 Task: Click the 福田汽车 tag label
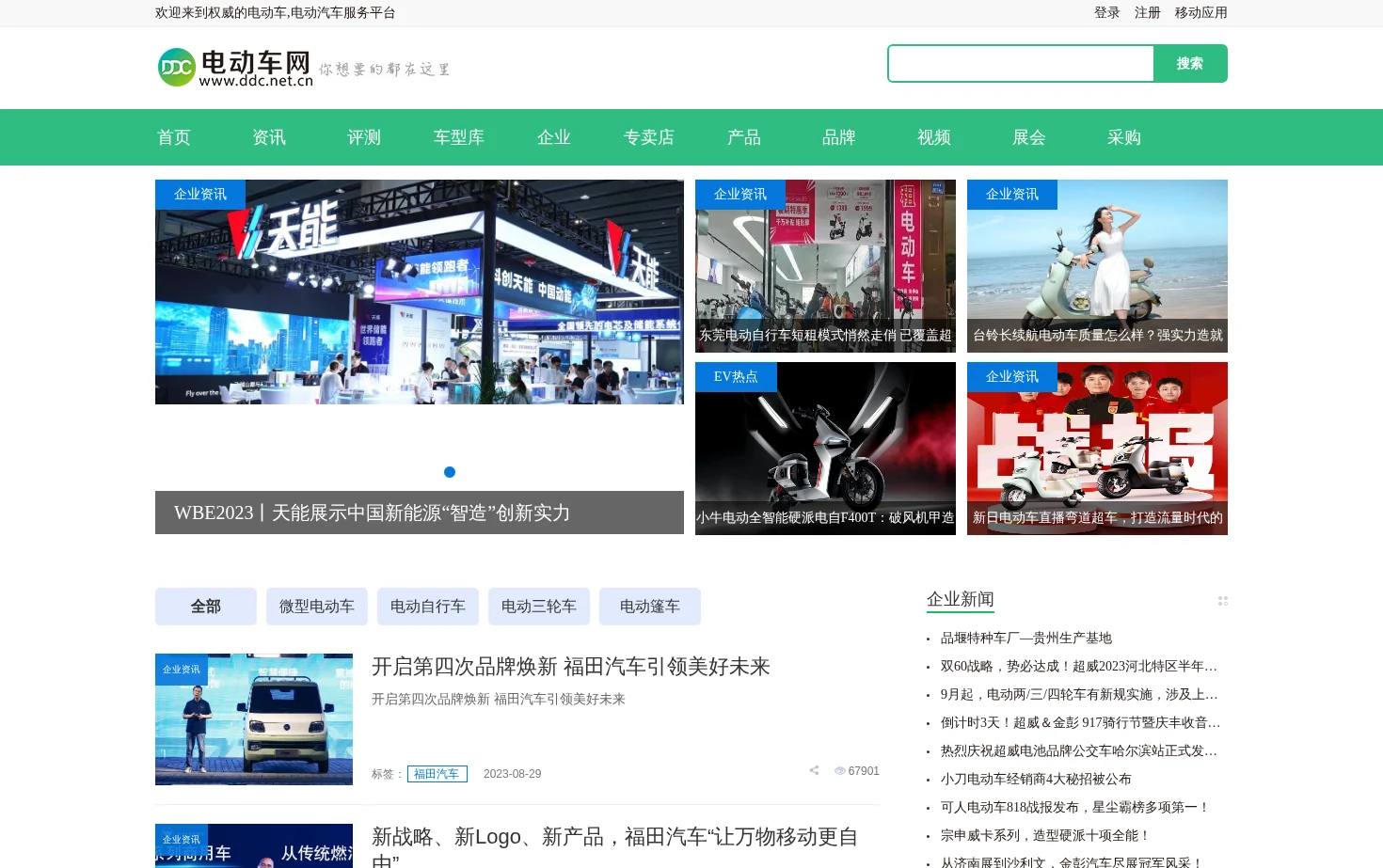coord(437,774)
